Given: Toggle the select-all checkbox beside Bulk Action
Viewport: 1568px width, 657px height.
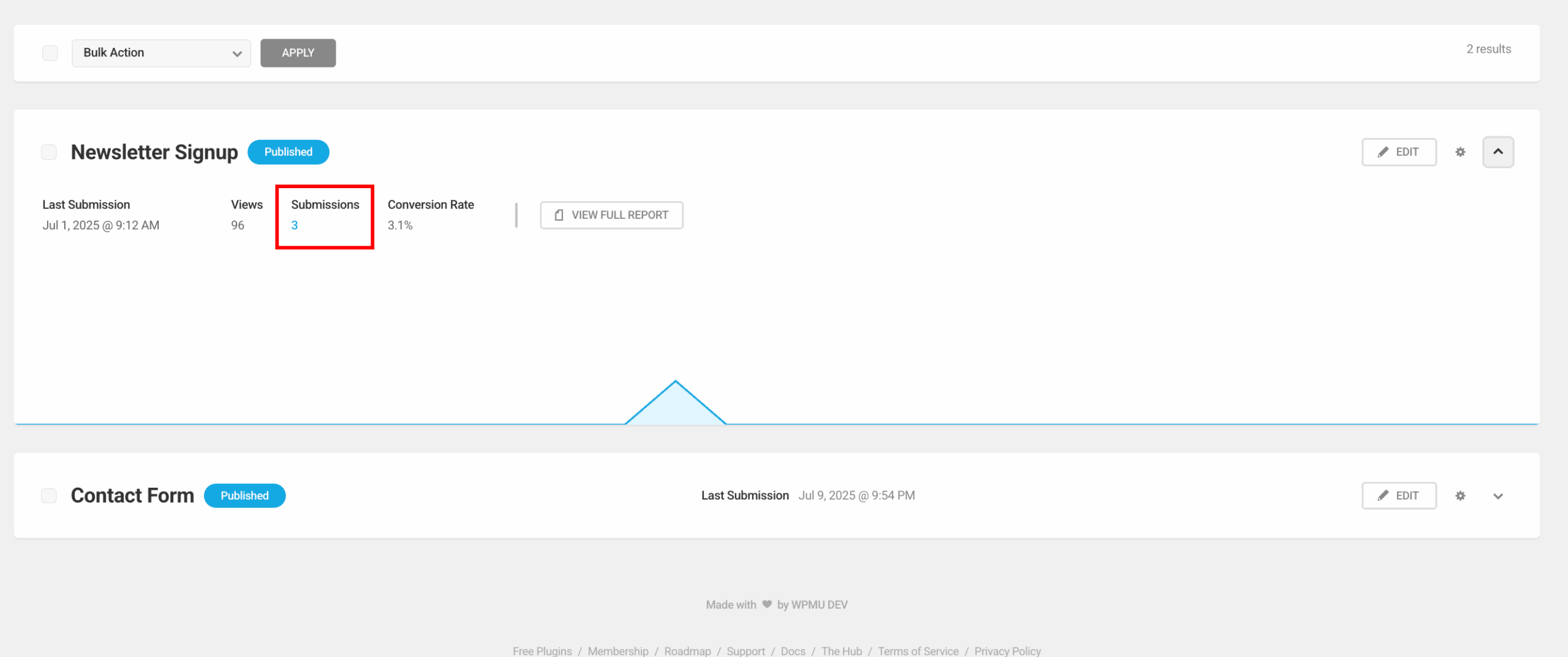Looking at the screenshot, I should tap(50, 53).
